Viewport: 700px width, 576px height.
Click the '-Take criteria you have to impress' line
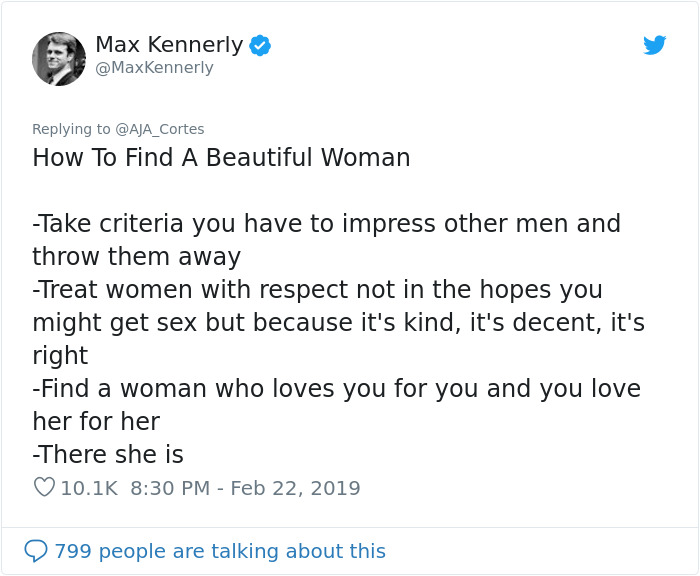(326, 223)
